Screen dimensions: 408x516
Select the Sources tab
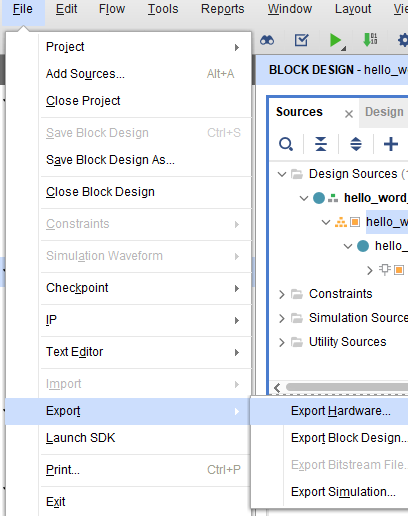click(299, 112)
